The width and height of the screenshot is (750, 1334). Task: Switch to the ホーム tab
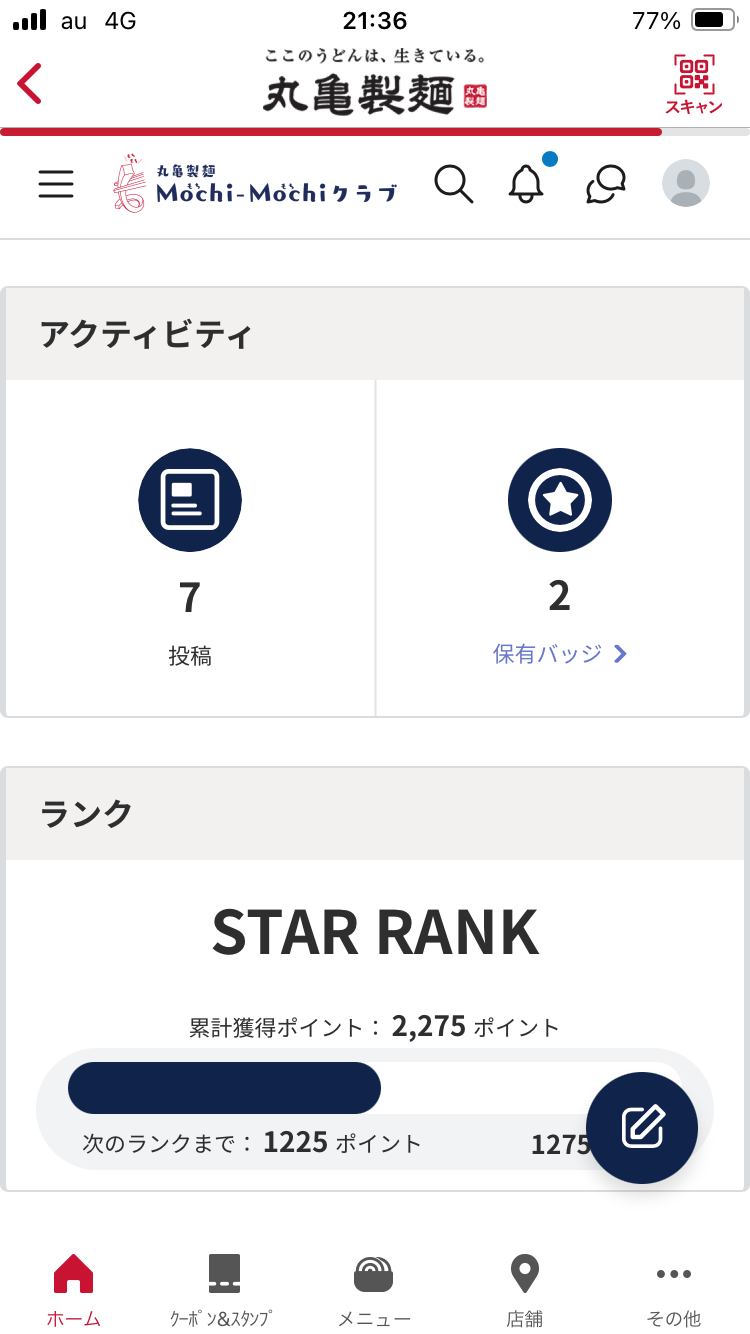coord(74,1290)
